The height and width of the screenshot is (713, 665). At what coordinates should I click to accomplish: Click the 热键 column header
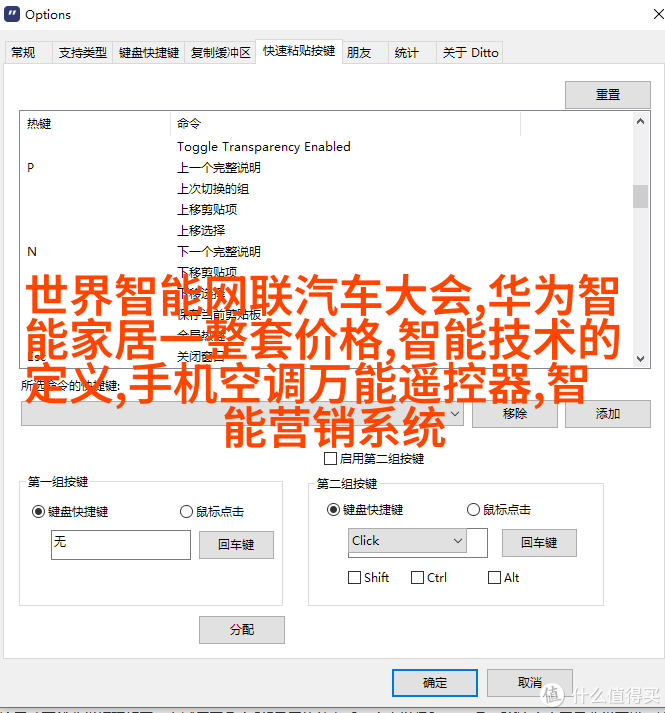(95, 124)
